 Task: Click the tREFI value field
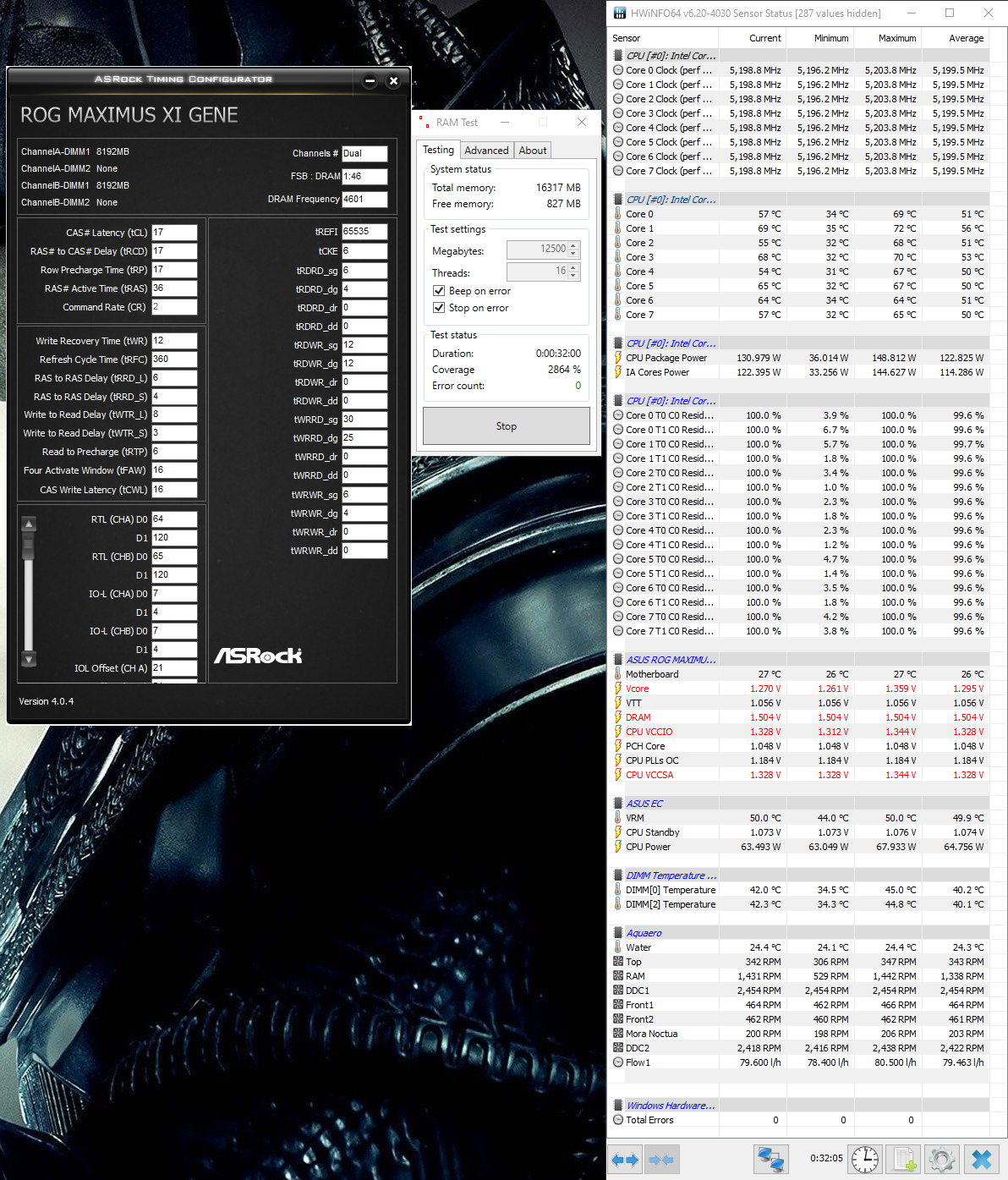364,231
